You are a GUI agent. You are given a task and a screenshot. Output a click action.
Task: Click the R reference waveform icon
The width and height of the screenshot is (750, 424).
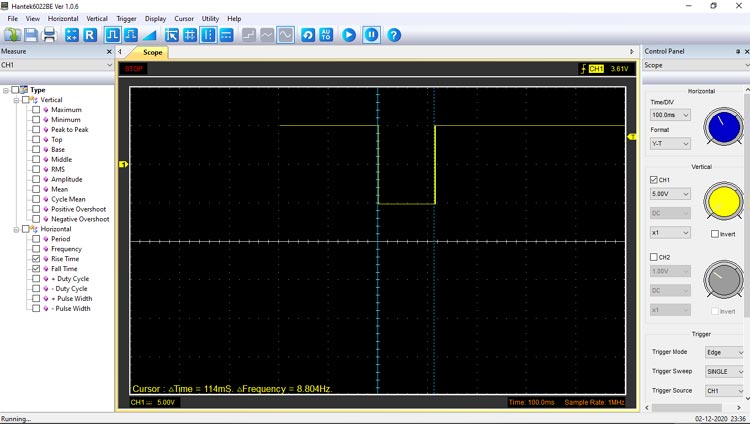point(90,35)
